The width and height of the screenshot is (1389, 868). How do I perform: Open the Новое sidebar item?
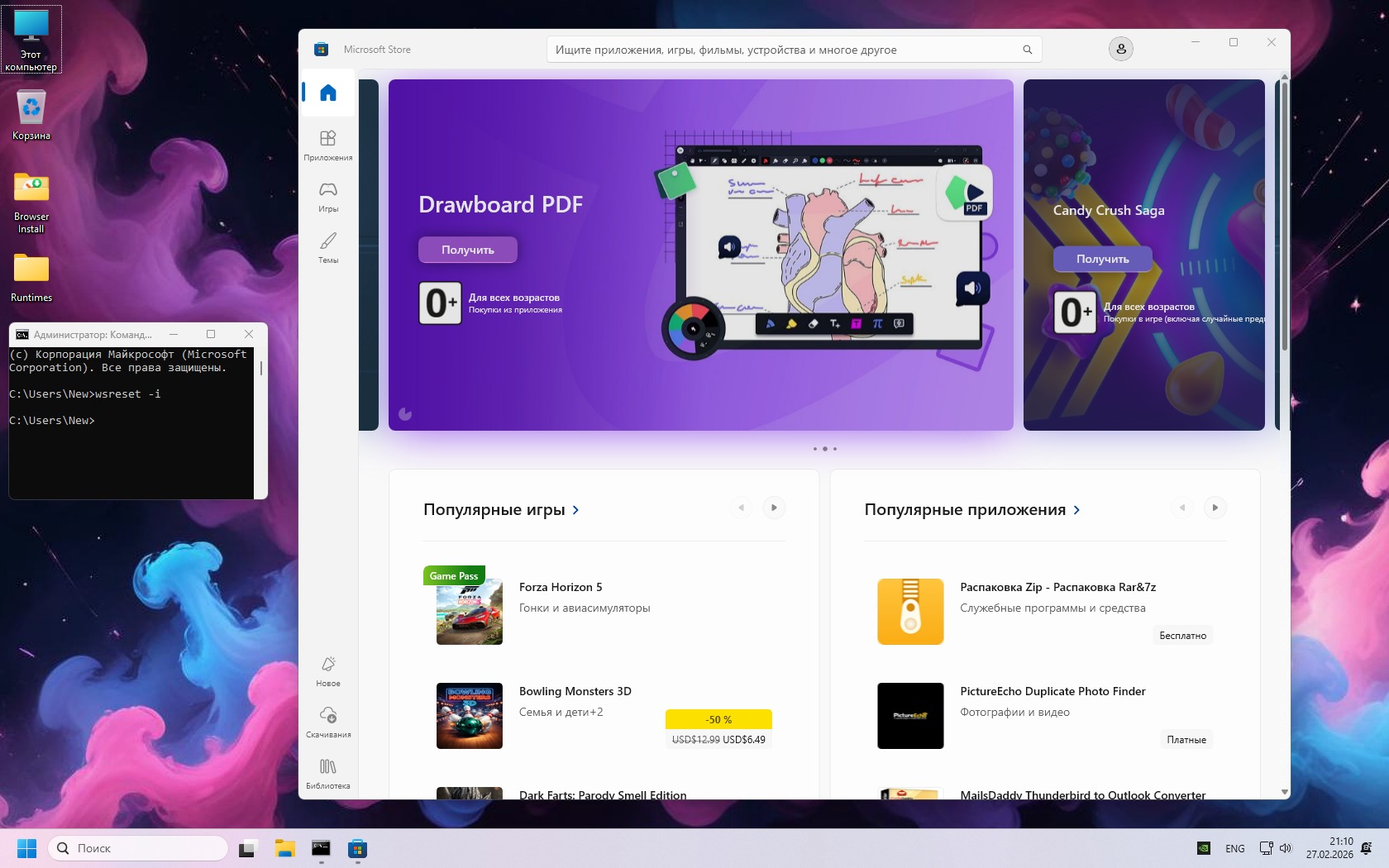pos(328,670)
